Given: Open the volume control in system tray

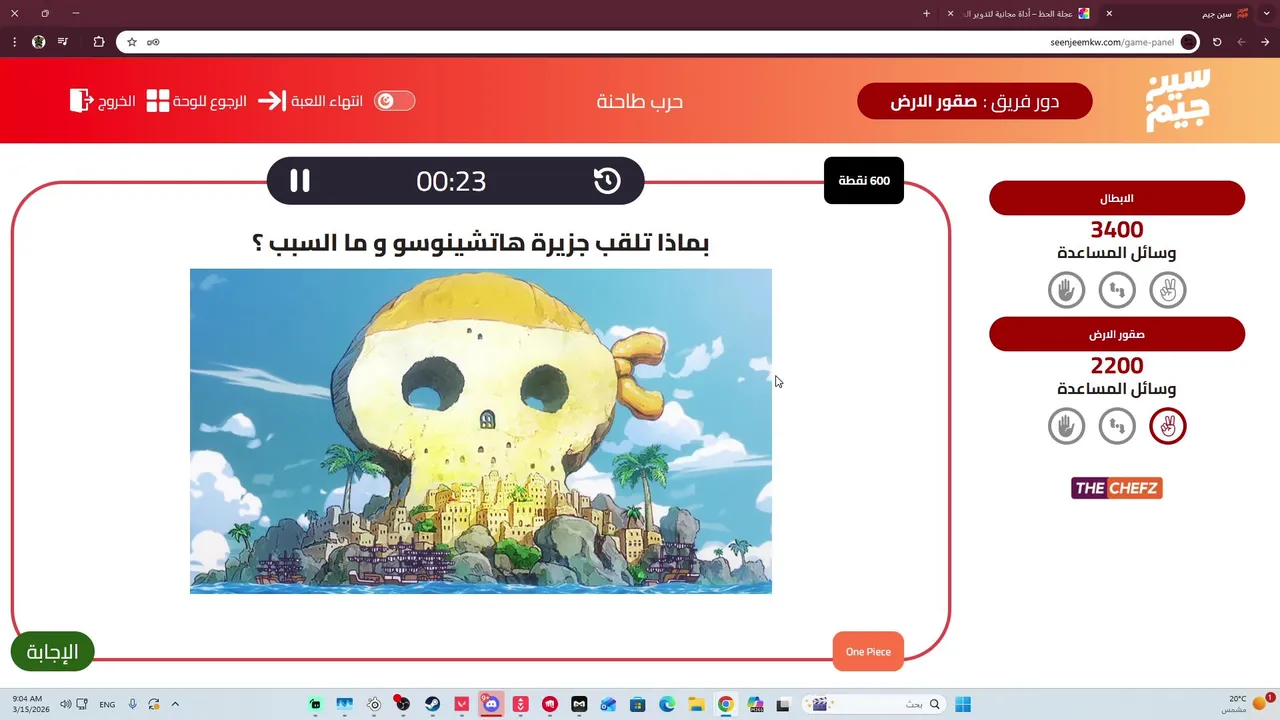Looking at the screenshot, I should pos(66,704).
